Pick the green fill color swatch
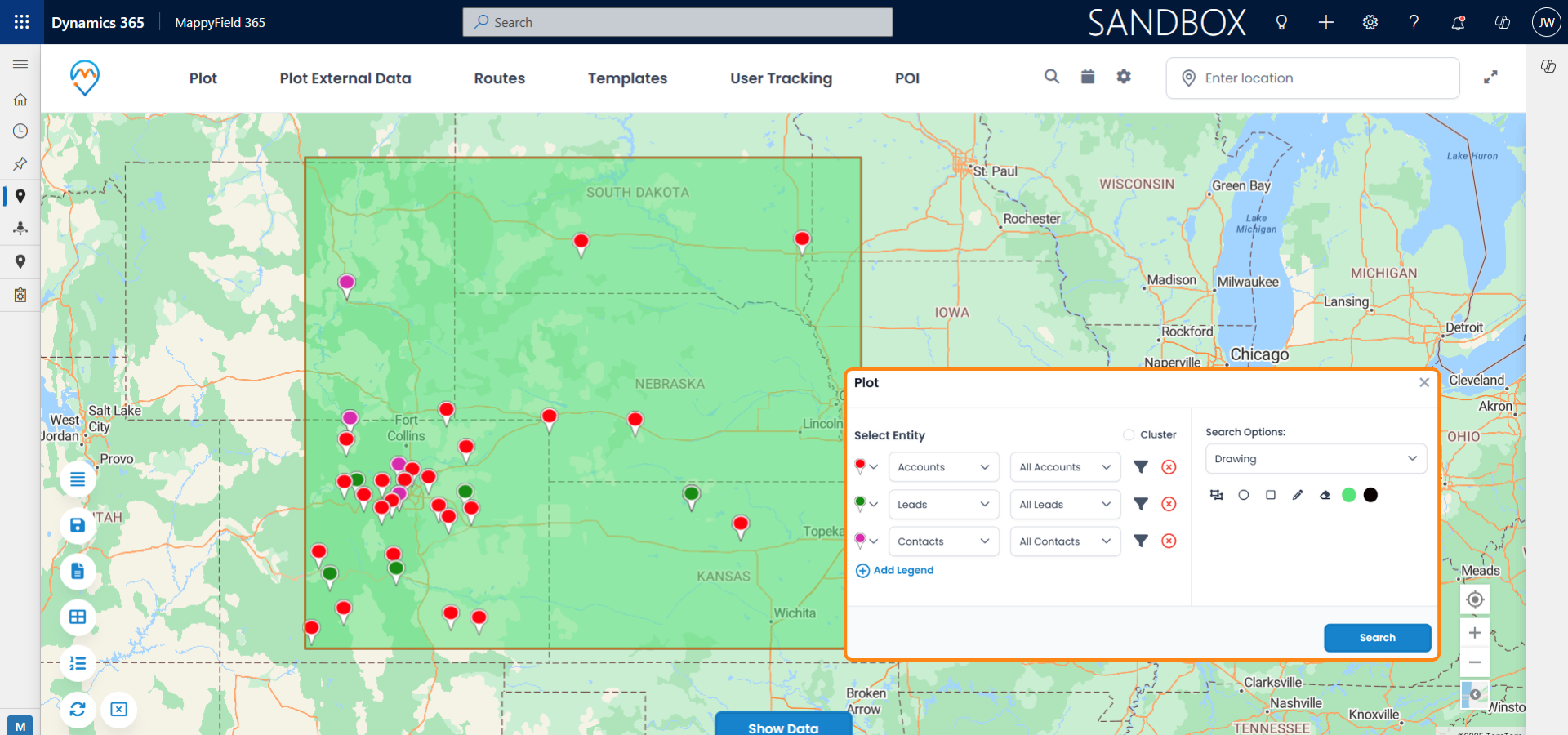Viewport: 1568px width, 735px height. click(x=1348, y=495)
